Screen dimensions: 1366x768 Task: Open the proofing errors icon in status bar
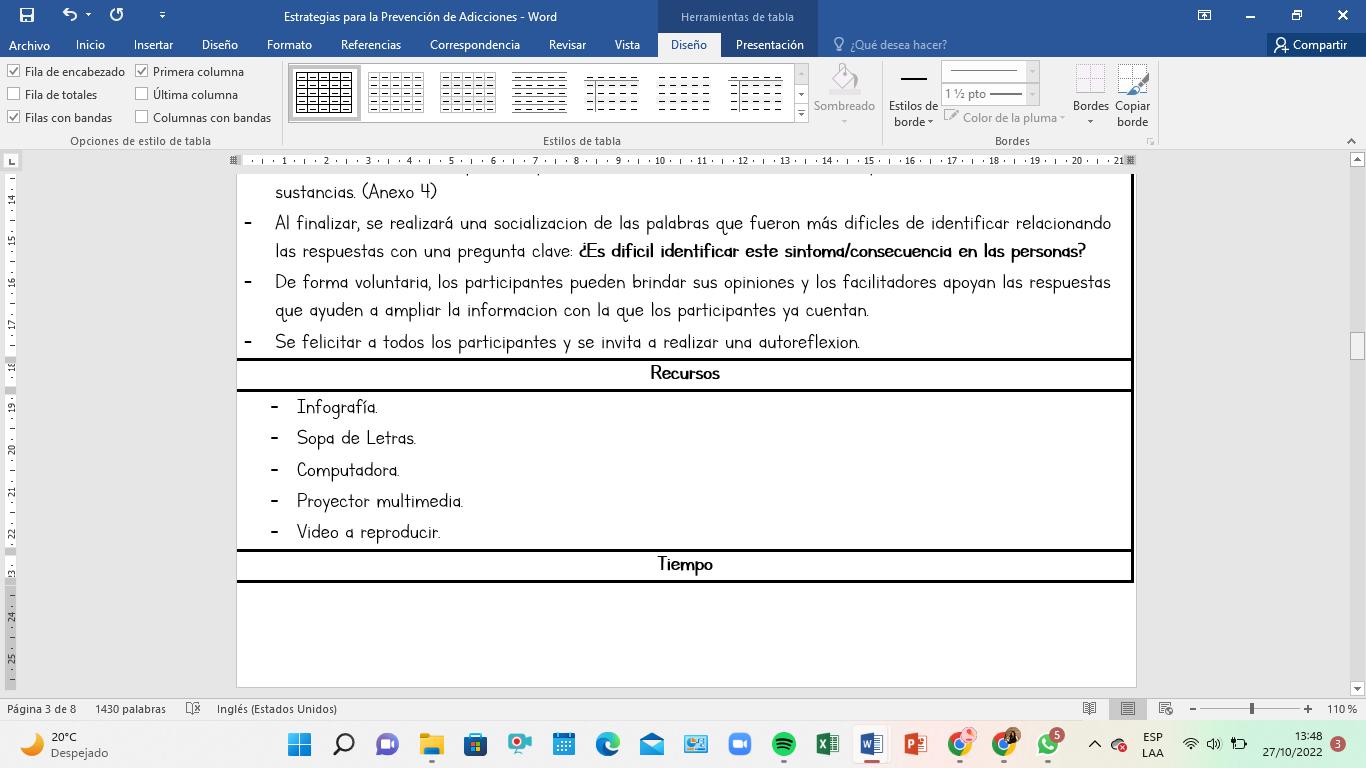[x=193, y=709]
